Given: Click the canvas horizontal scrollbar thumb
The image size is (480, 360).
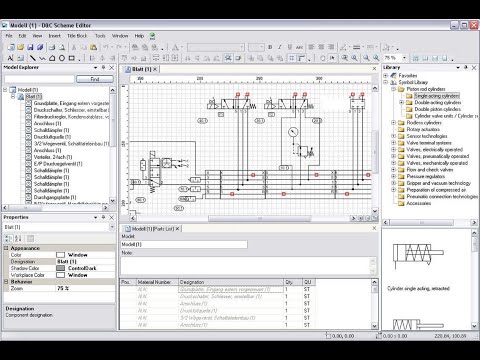Looking at the screenshot, I should pos(260,219).
